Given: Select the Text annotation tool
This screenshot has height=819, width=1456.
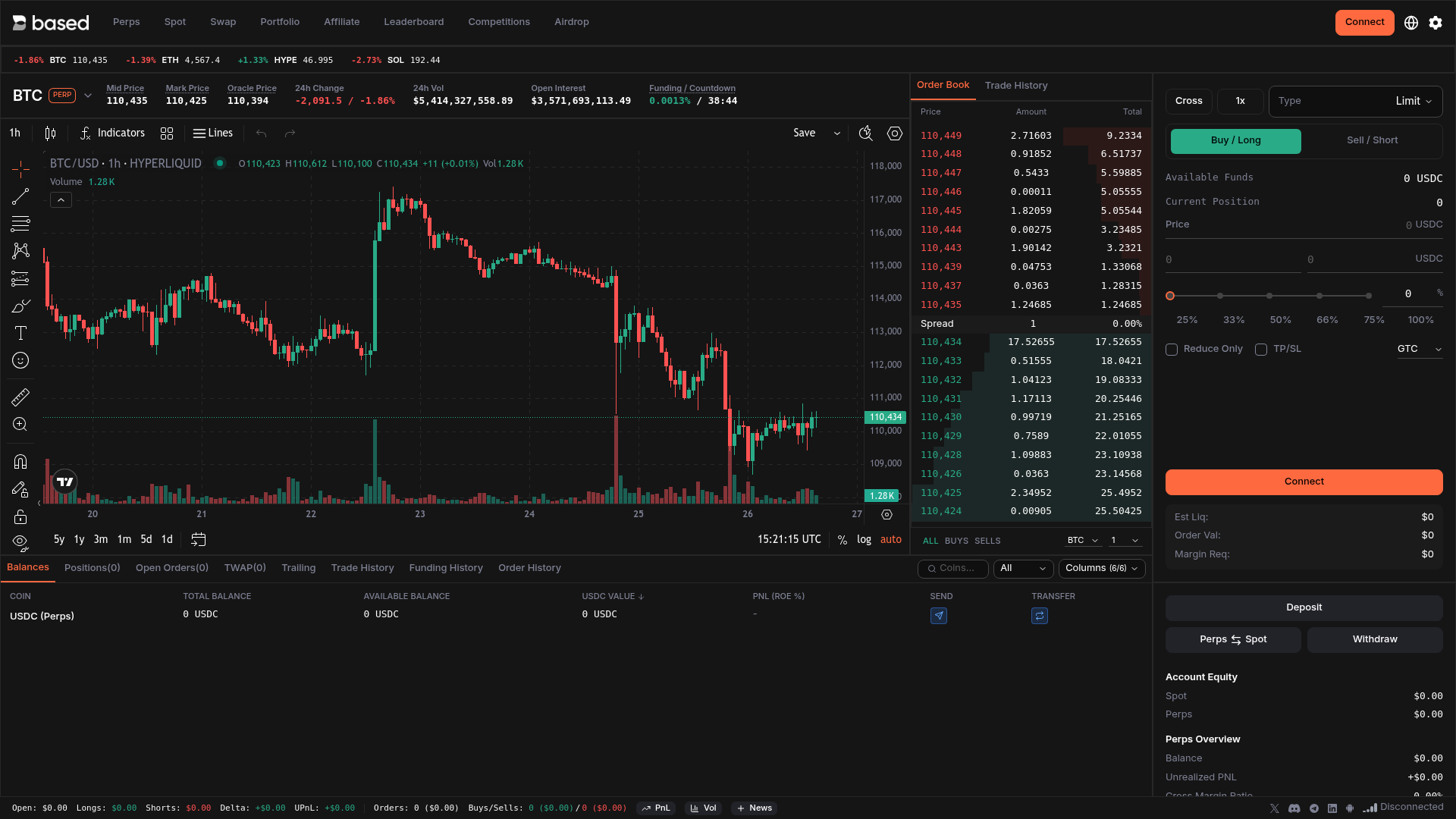Looking at the screenshot, I should tap(20, 333).
